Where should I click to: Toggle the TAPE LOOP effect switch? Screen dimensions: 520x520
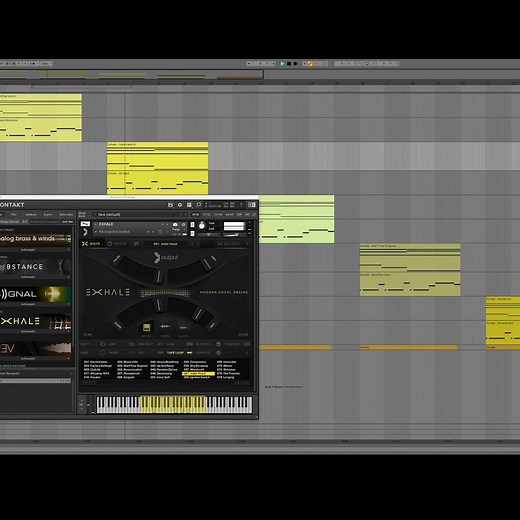tap(189, 353)
